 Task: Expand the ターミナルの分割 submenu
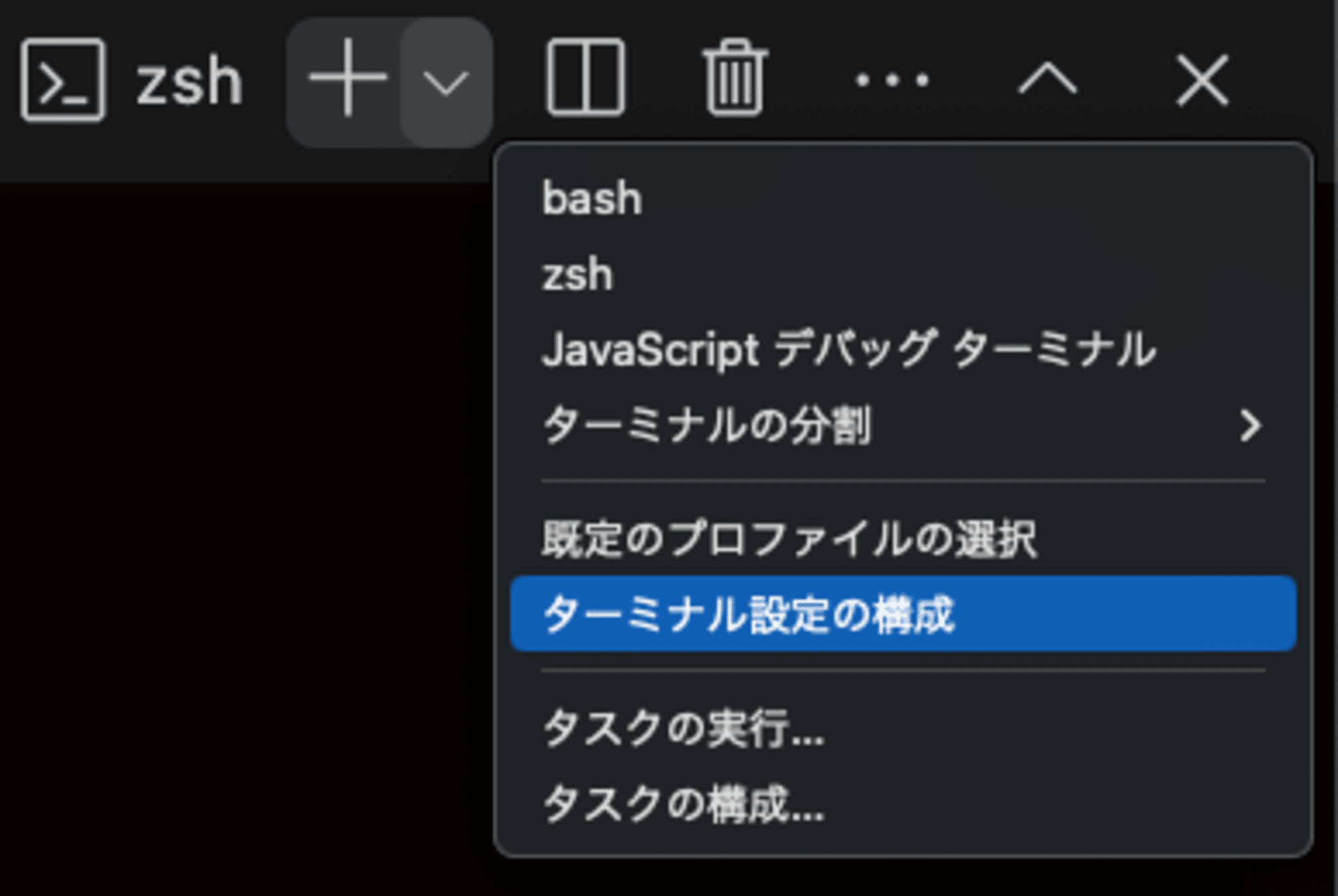point(903,425)
